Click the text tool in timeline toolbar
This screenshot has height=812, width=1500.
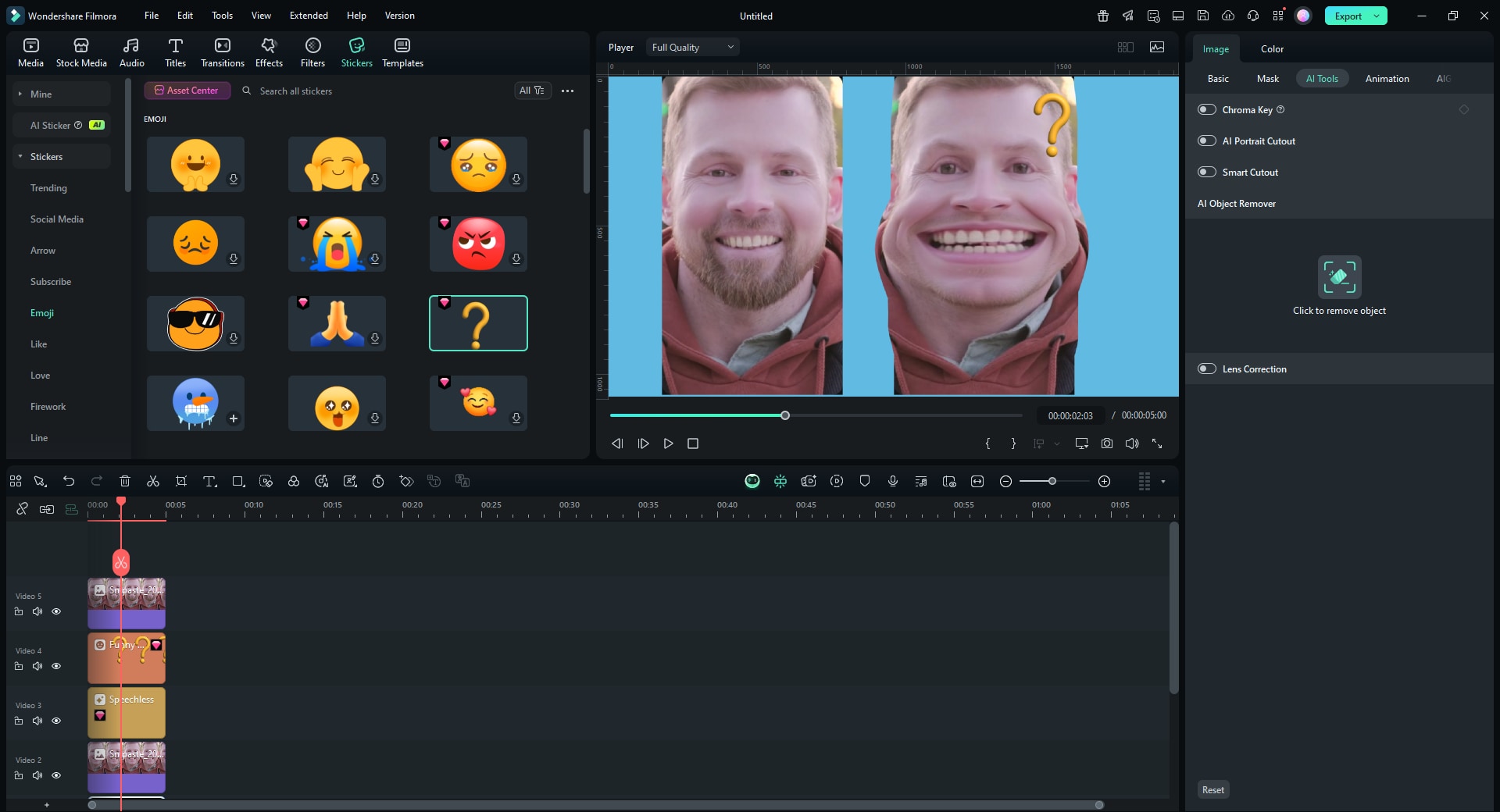coord(209,481)
